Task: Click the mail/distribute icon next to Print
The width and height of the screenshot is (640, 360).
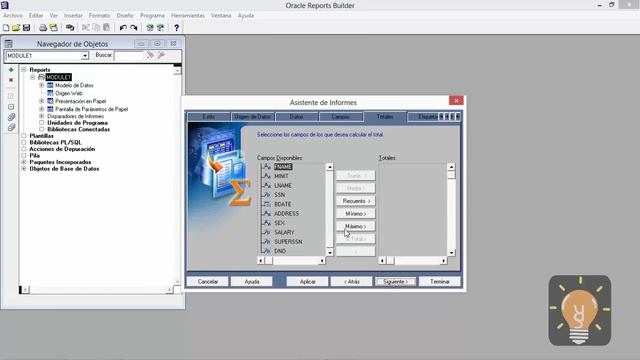Action: coord(53,28)
